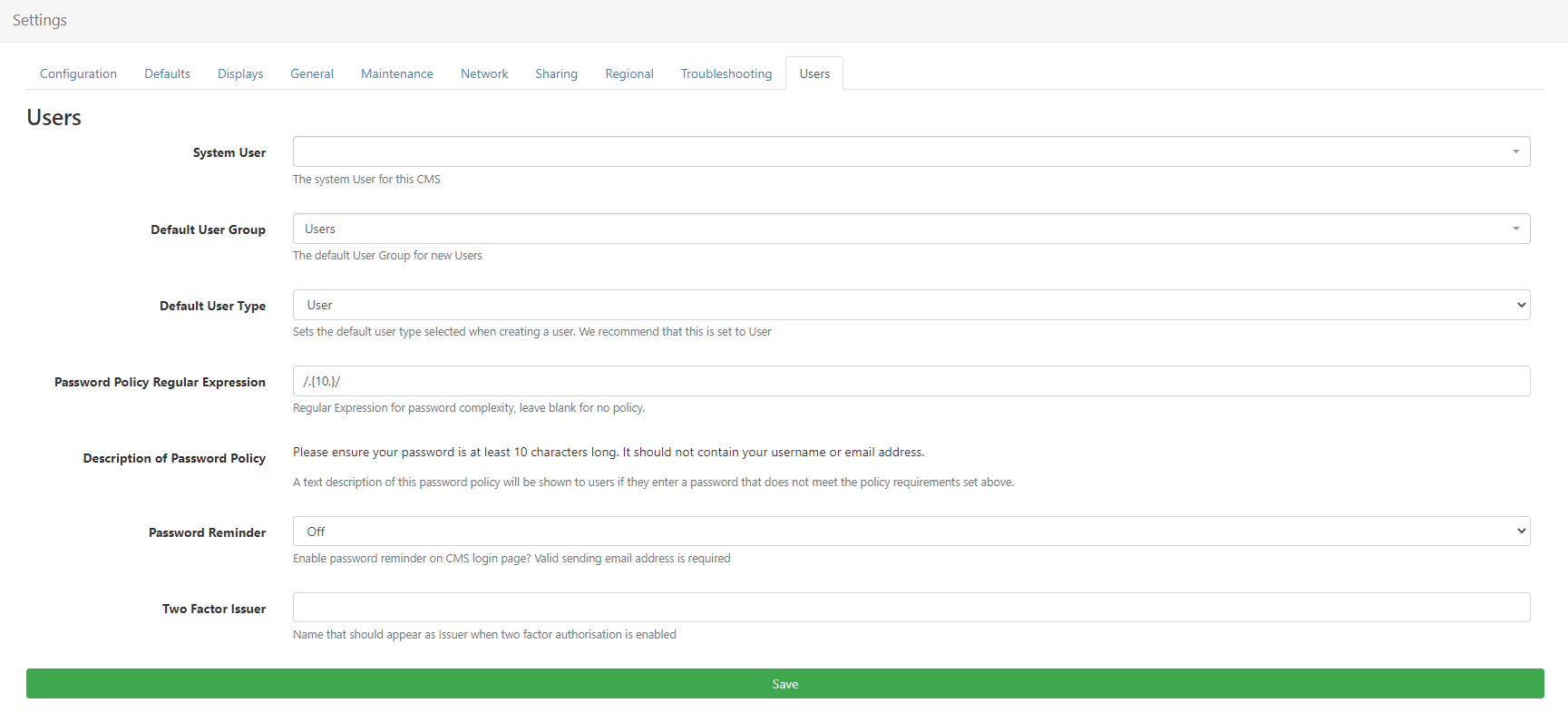Viewport: 1568px width, 722px height.
Task: Click the Password Policy Regular Expression field
Action: pyautogui.click(x=911, y=381)
